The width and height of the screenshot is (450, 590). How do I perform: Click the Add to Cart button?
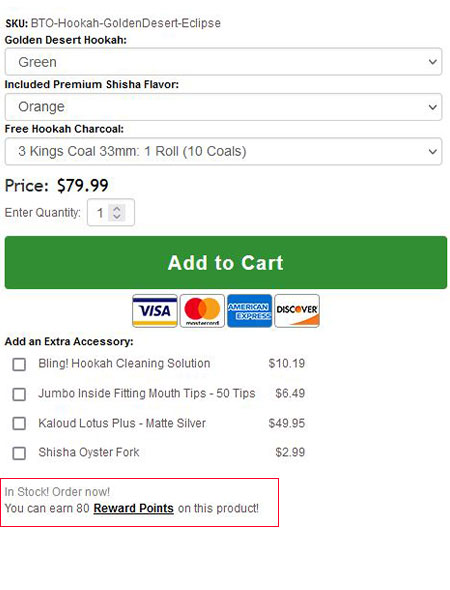226,262
